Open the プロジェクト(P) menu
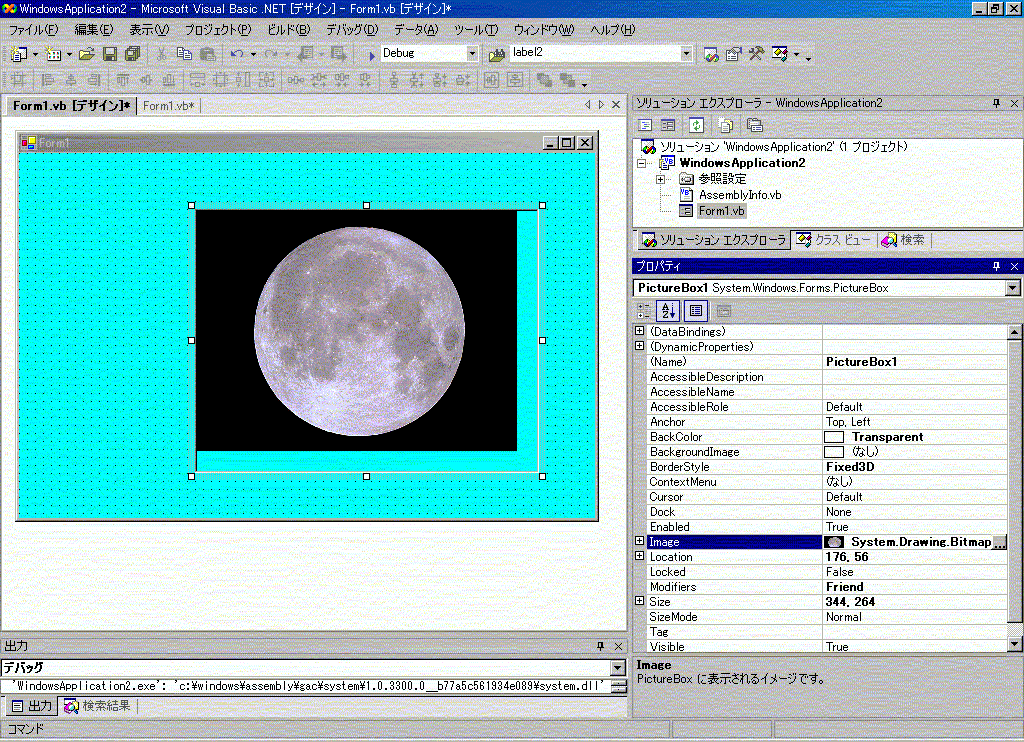The height and width of the screenshot is (742, 1024). [218, 30]
